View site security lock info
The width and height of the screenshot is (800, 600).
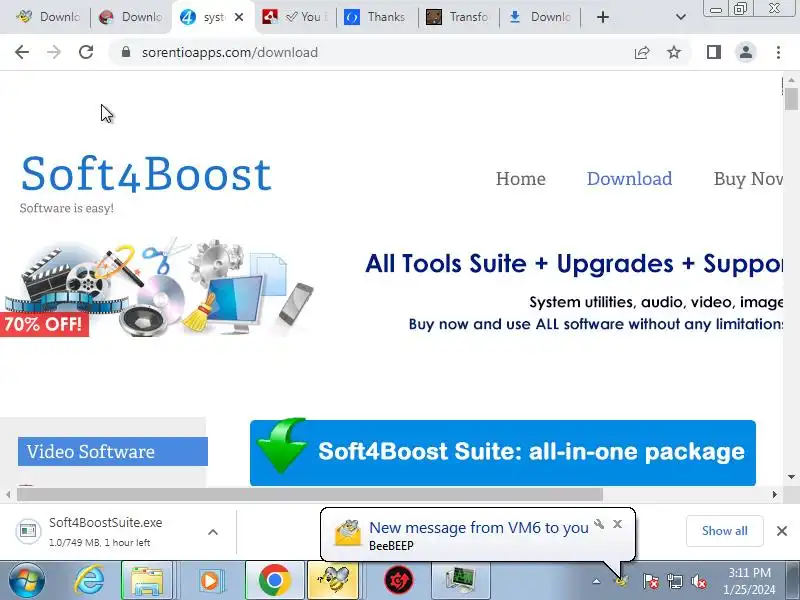(x=126, y=52)
